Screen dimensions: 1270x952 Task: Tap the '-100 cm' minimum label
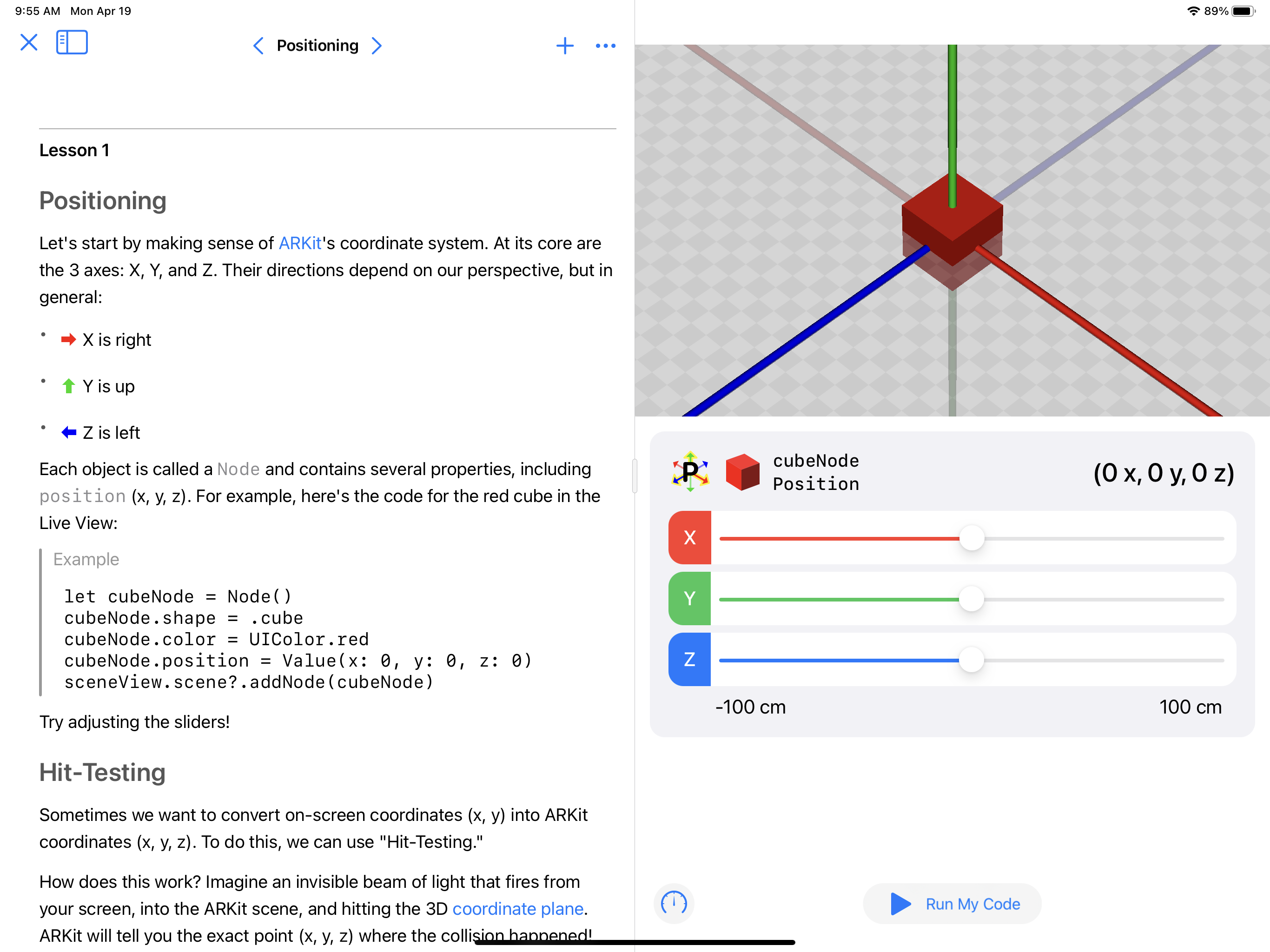click(x=750, y=707)
